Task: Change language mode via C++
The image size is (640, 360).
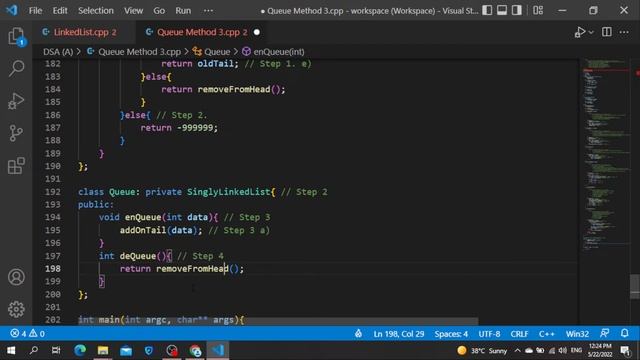Action: (547, 334)
